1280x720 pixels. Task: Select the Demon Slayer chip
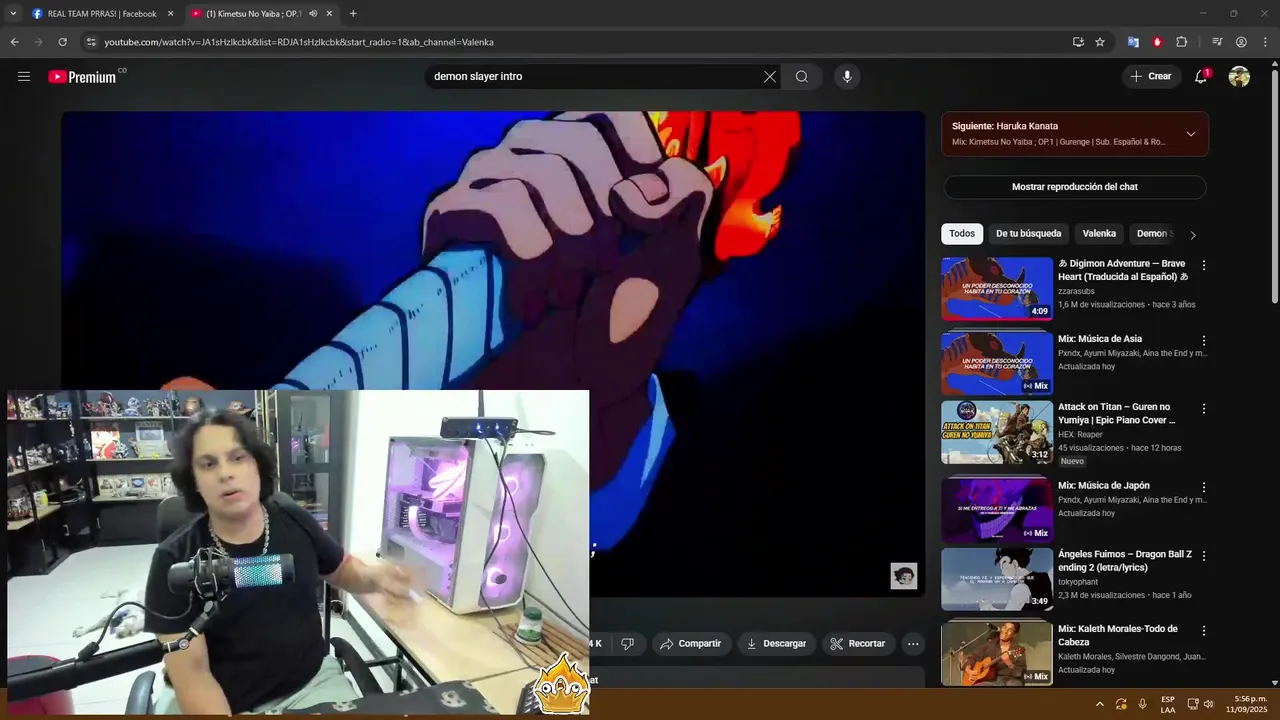click(1153, 234)
